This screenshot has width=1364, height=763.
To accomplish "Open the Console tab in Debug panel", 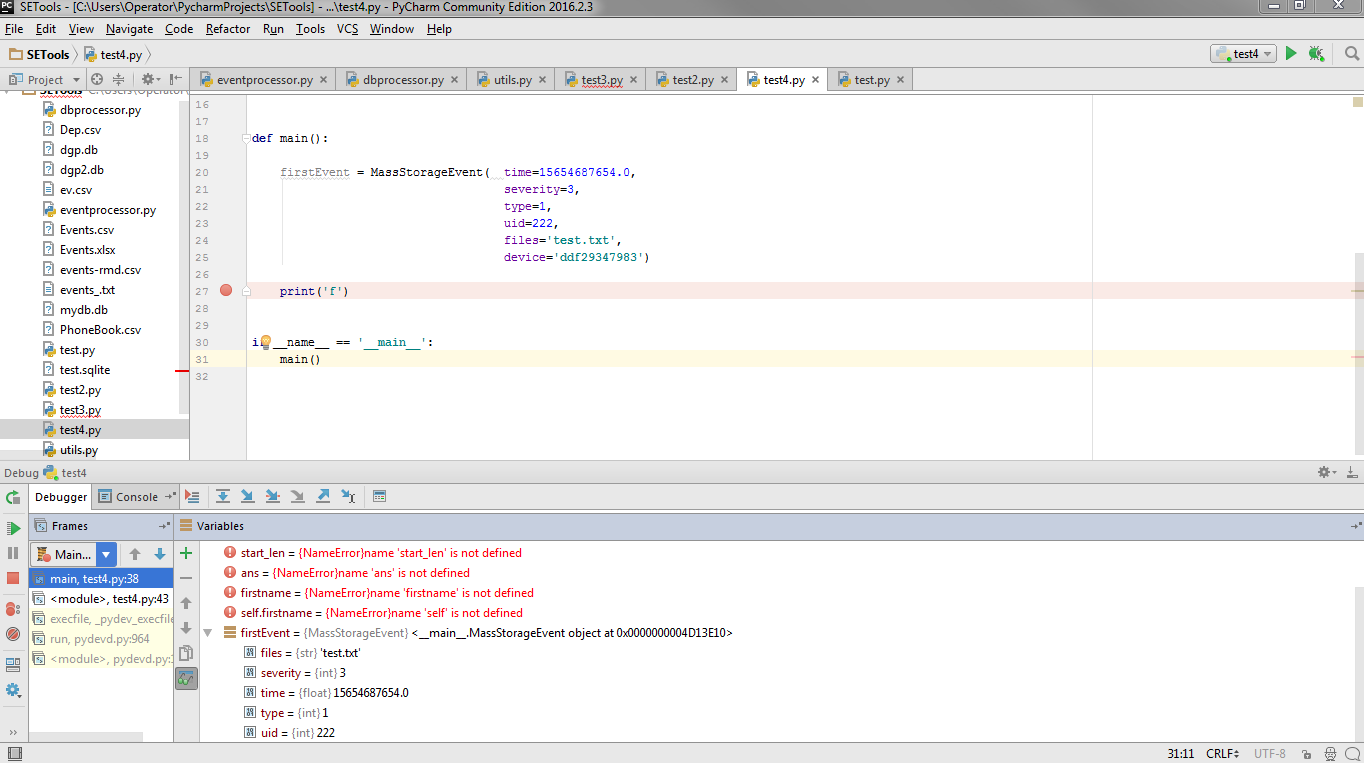I will pyautogui.click(x=137, y=497).
